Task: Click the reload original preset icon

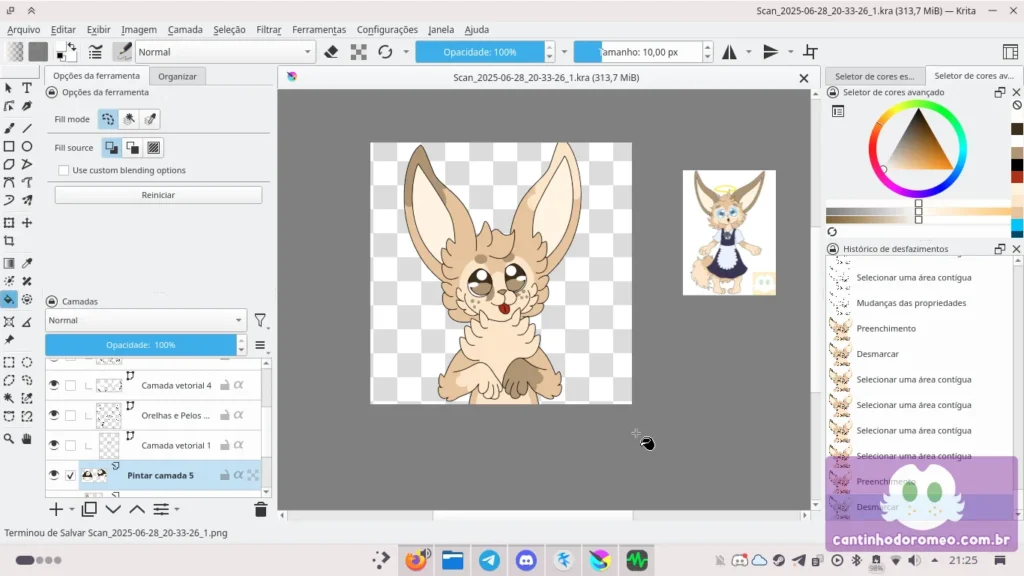Action: [385, 52]
